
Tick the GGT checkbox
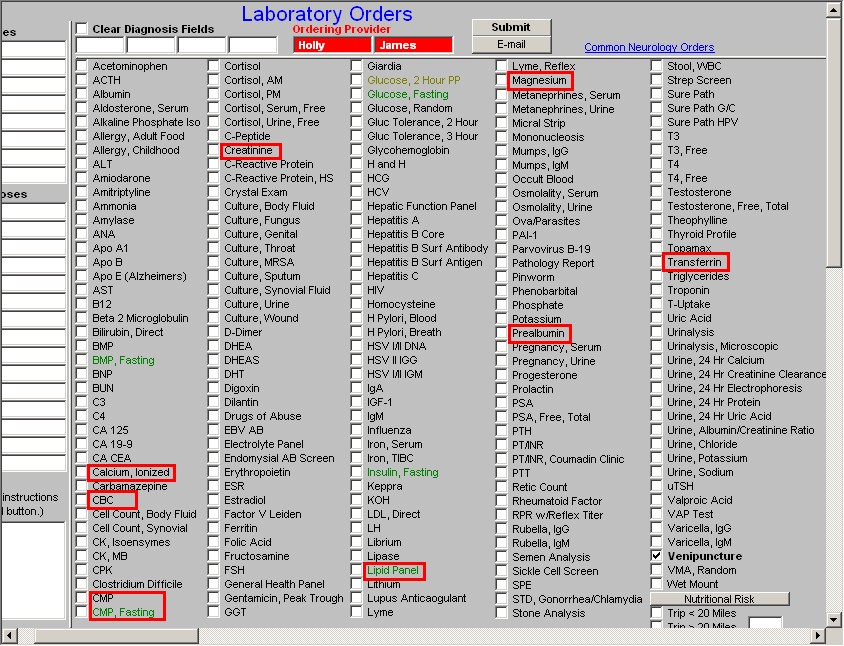(x=214, y=612)
